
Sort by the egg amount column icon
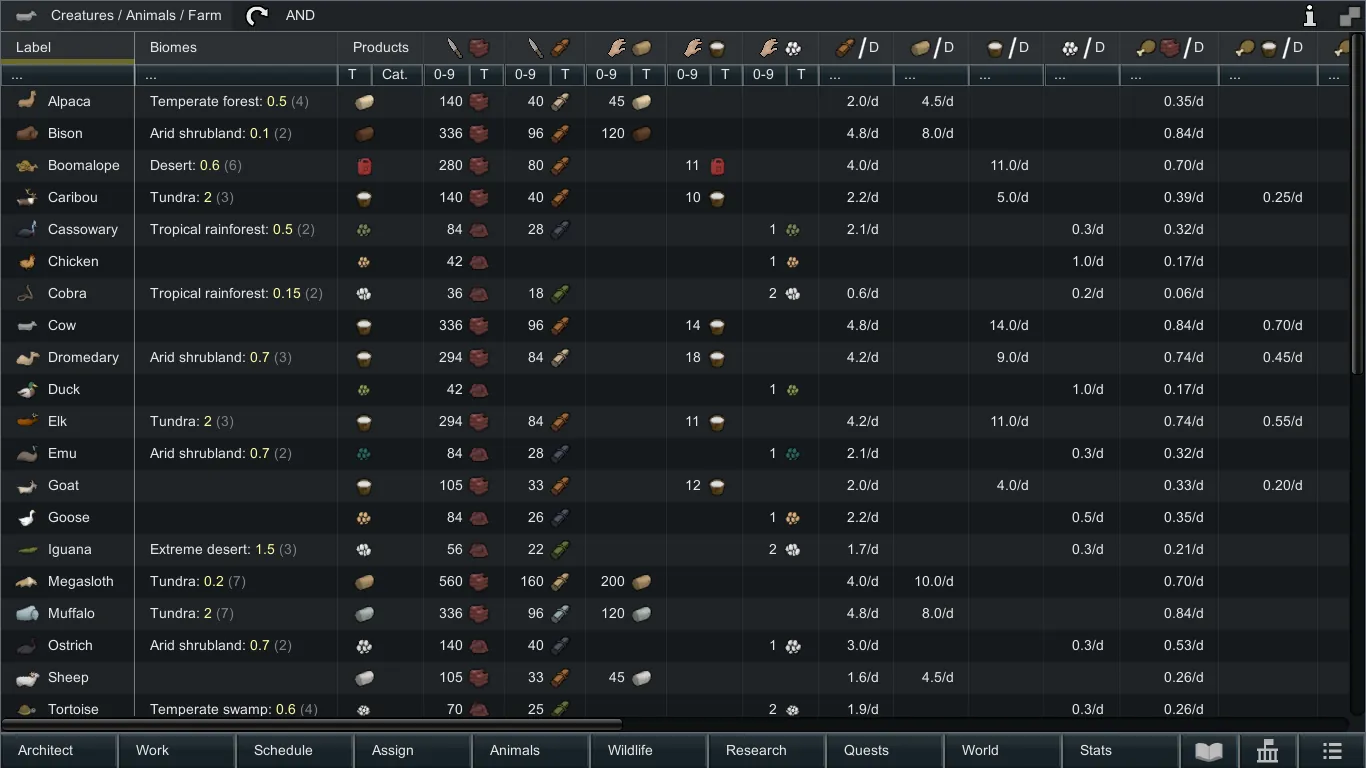click(780, 47)
